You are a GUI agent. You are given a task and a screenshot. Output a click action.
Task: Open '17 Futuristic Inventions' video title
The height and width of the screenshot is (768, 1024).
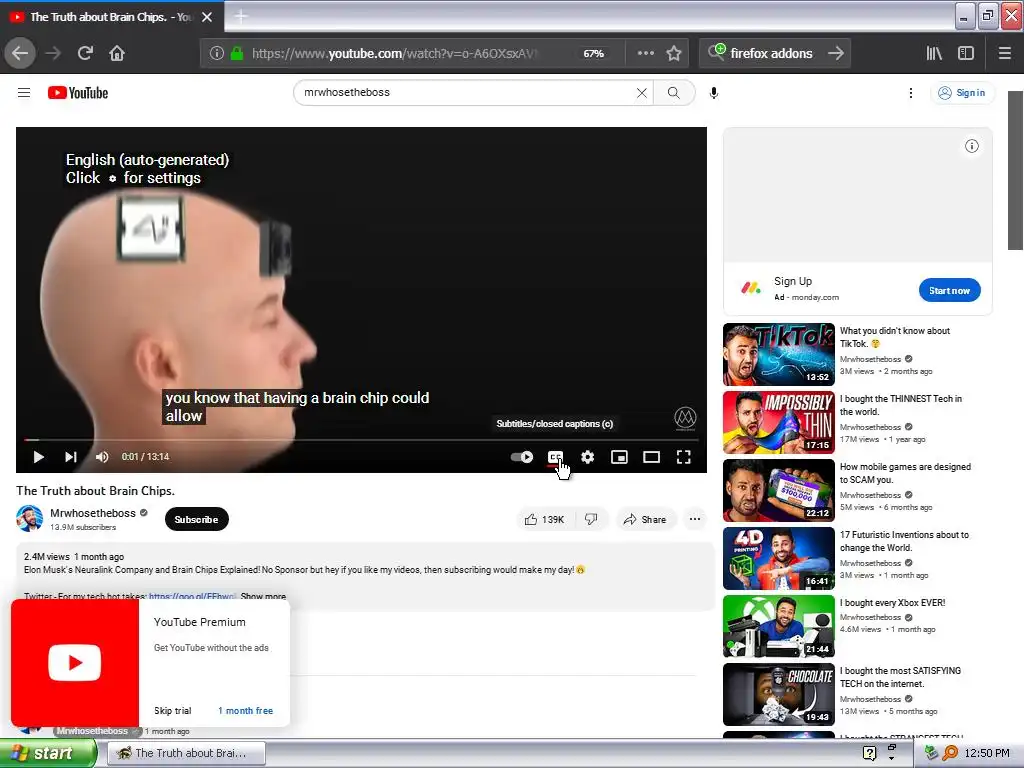[x=904, y=541]
